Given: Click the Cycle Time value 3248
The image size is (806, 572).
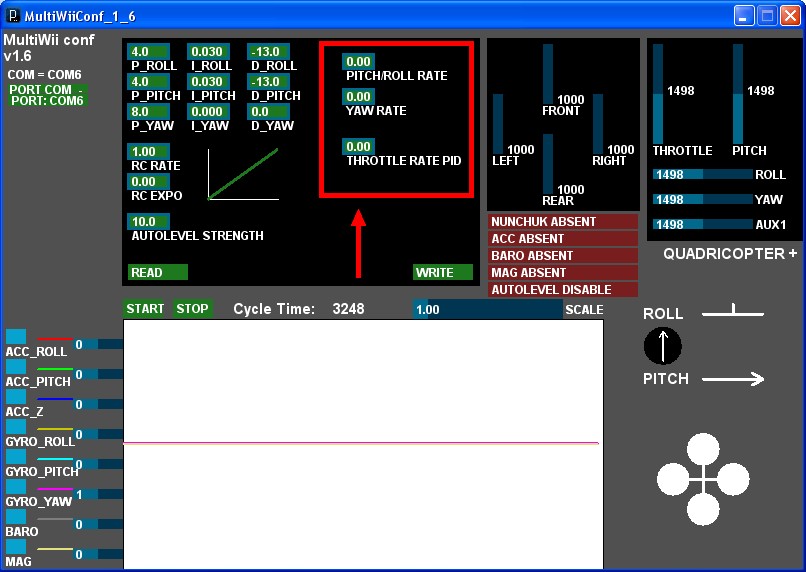Looking at the screenshot, I should [349, 309].
